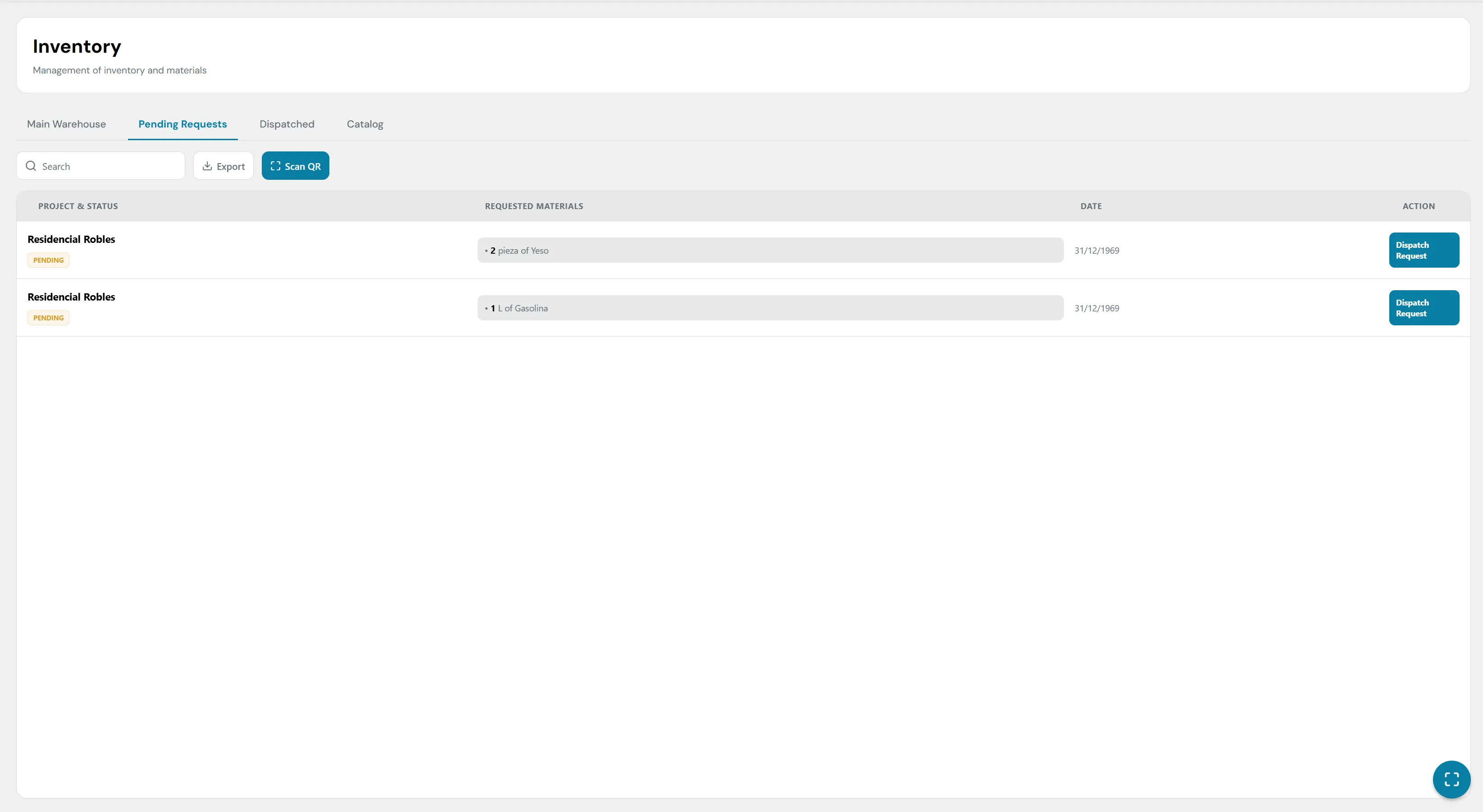Click the DATE column header
The image size is (1483, 812).
(1091, 206)
